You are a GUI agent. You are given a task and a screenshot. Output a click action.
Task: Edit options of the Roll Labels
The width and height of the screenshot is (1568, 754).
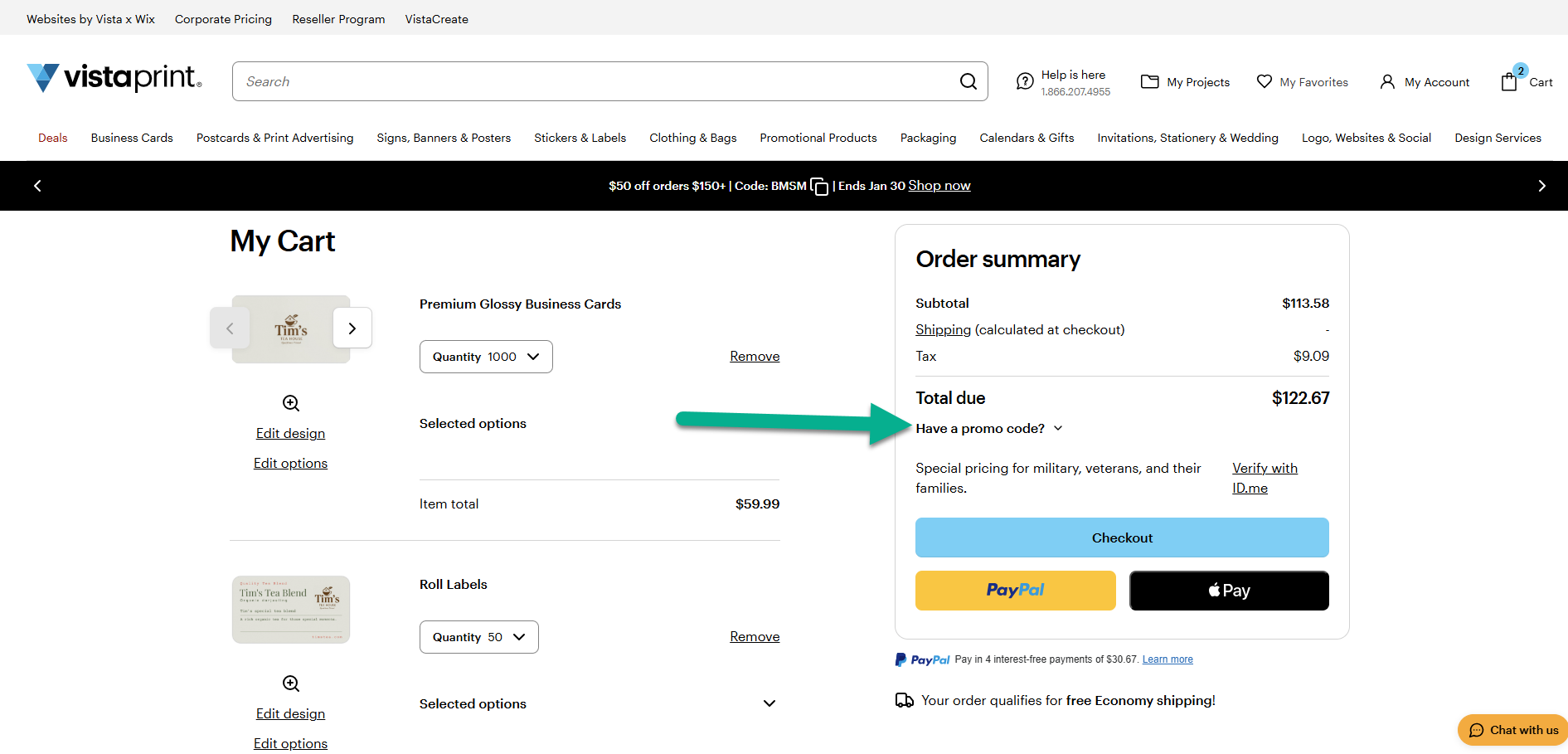(x=290, y=744)
